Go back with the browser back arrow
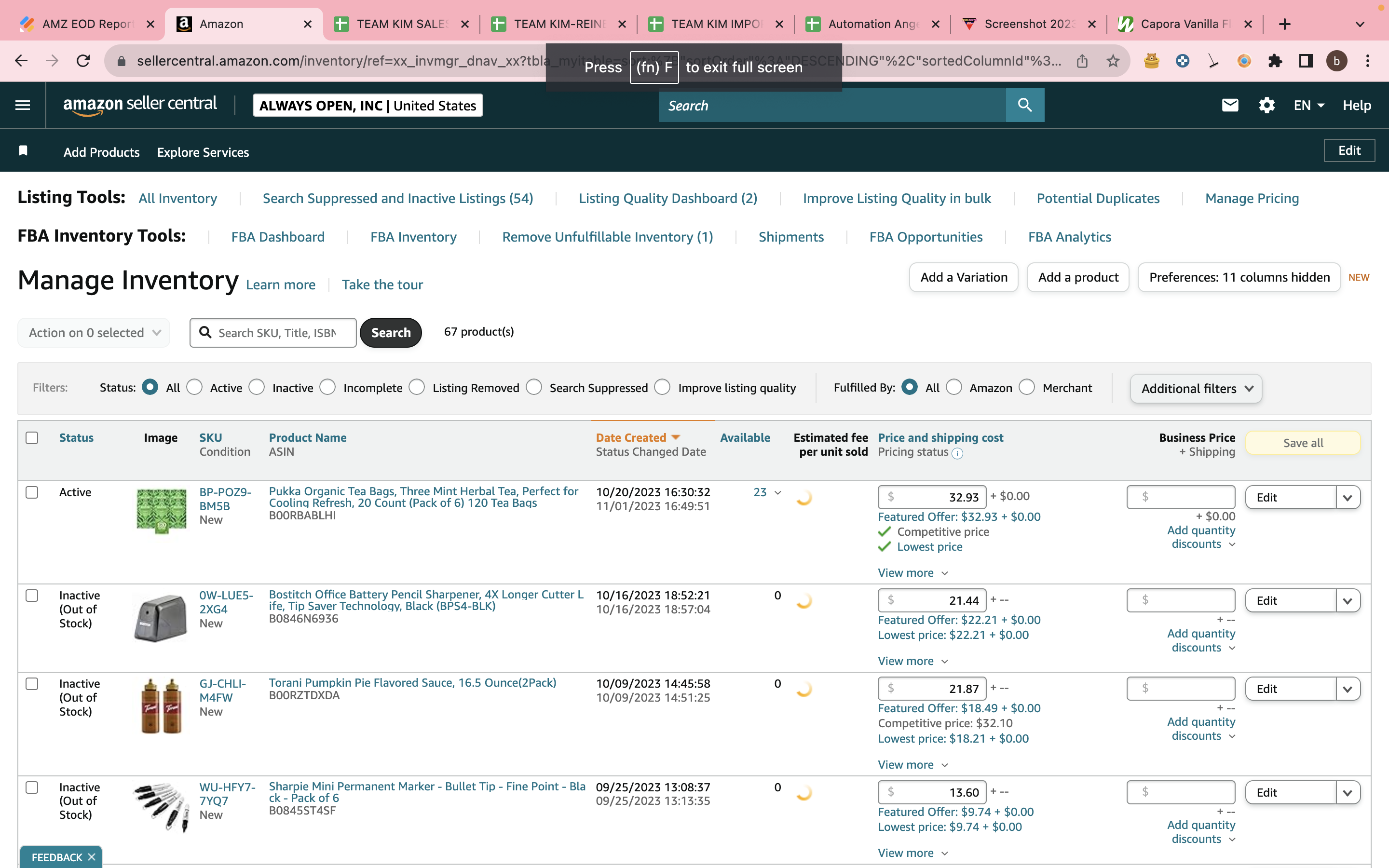This screenshot has width=1389, height=868. click(x=21, y=60)
